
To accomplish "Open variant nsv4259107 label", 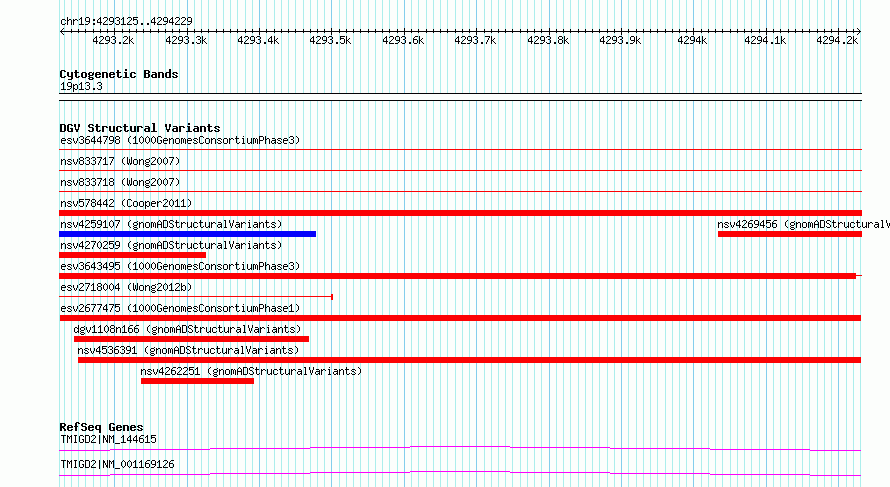I will pos(171,224).
